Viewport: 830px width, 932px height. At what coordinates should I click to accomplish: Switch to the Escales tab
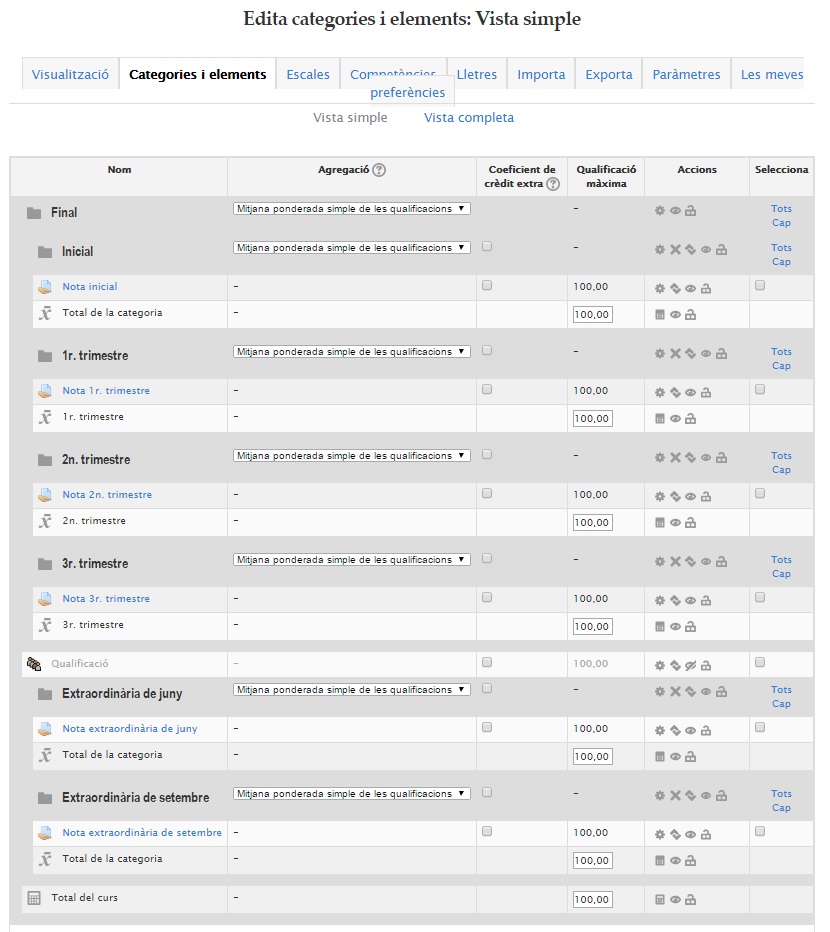click(308, 74)
